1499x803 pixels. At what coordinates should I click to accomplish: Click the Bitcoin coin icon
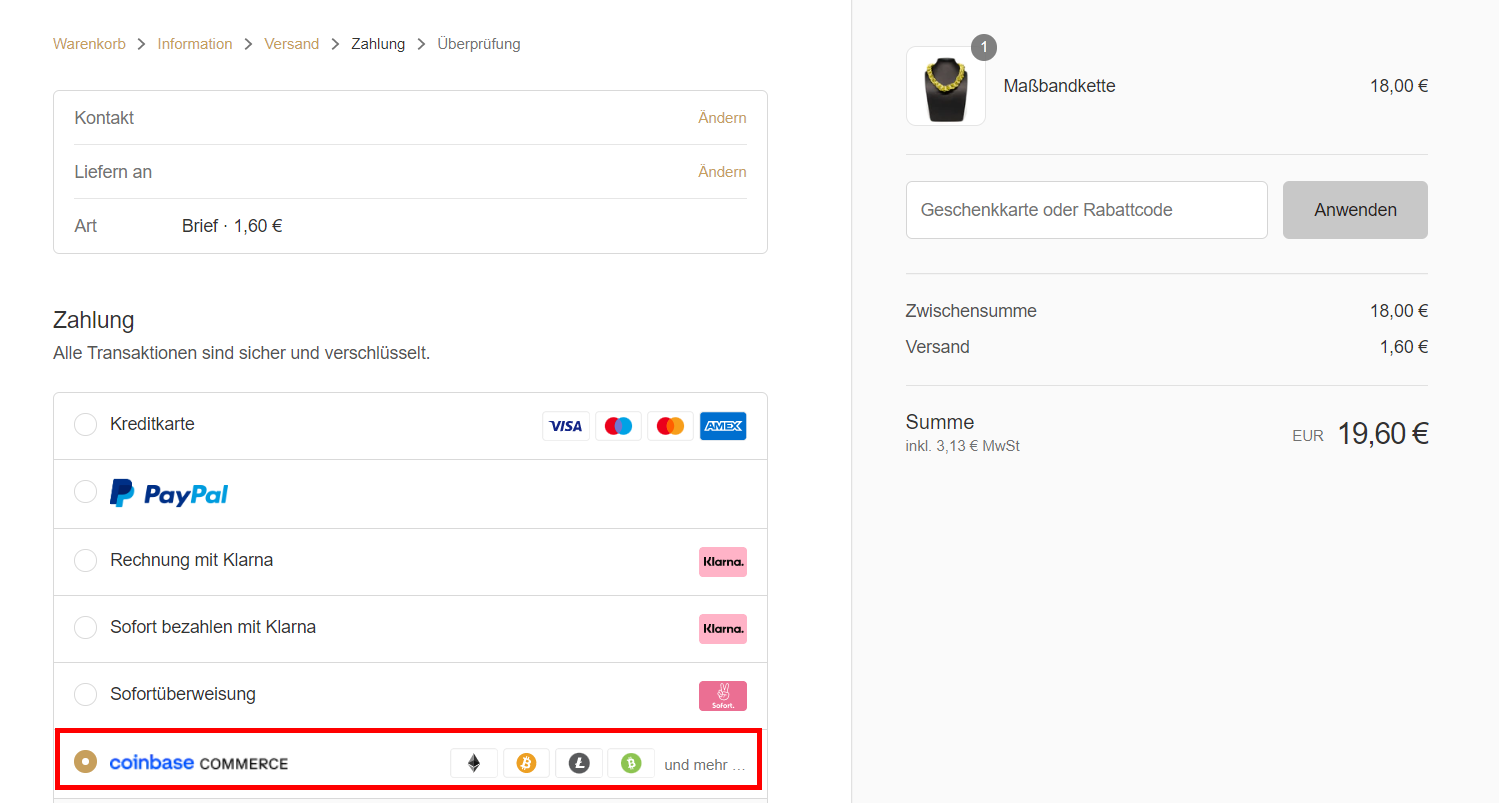526,763
